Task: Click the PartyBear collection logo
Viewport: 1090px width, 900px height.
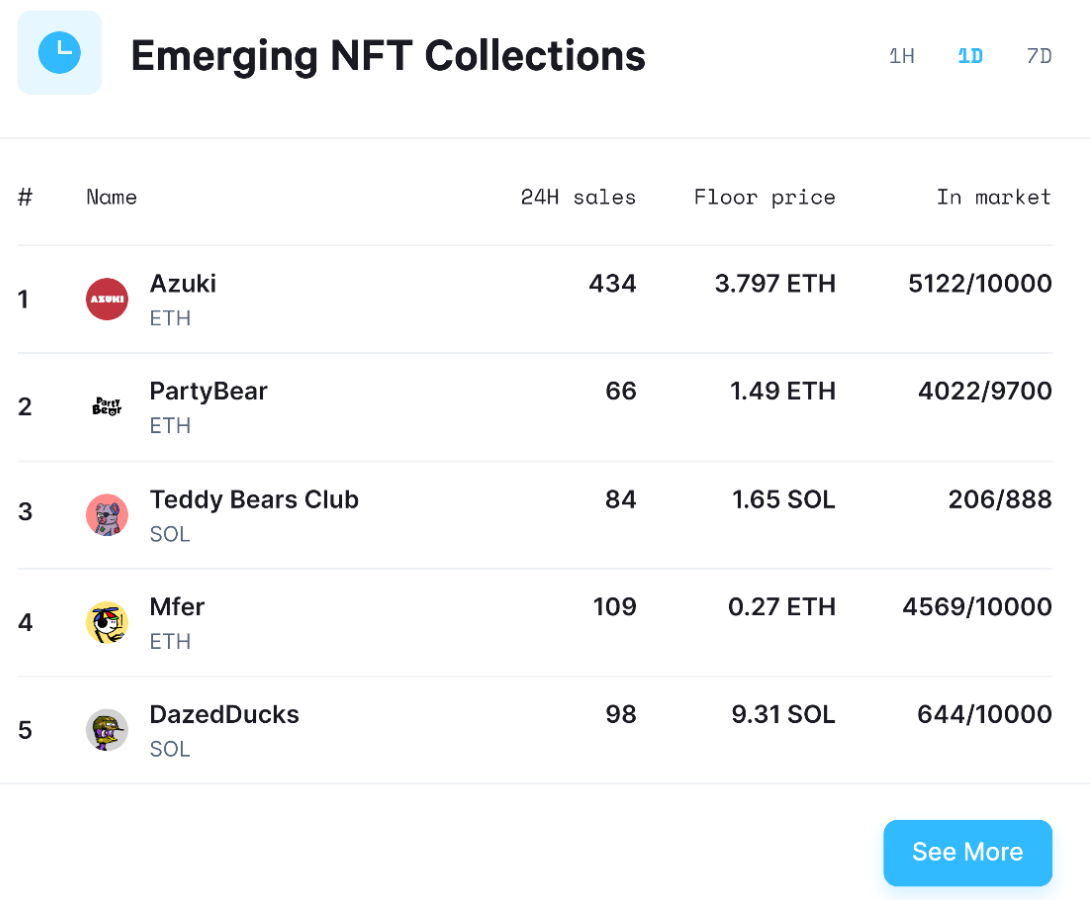Action: 107,406
